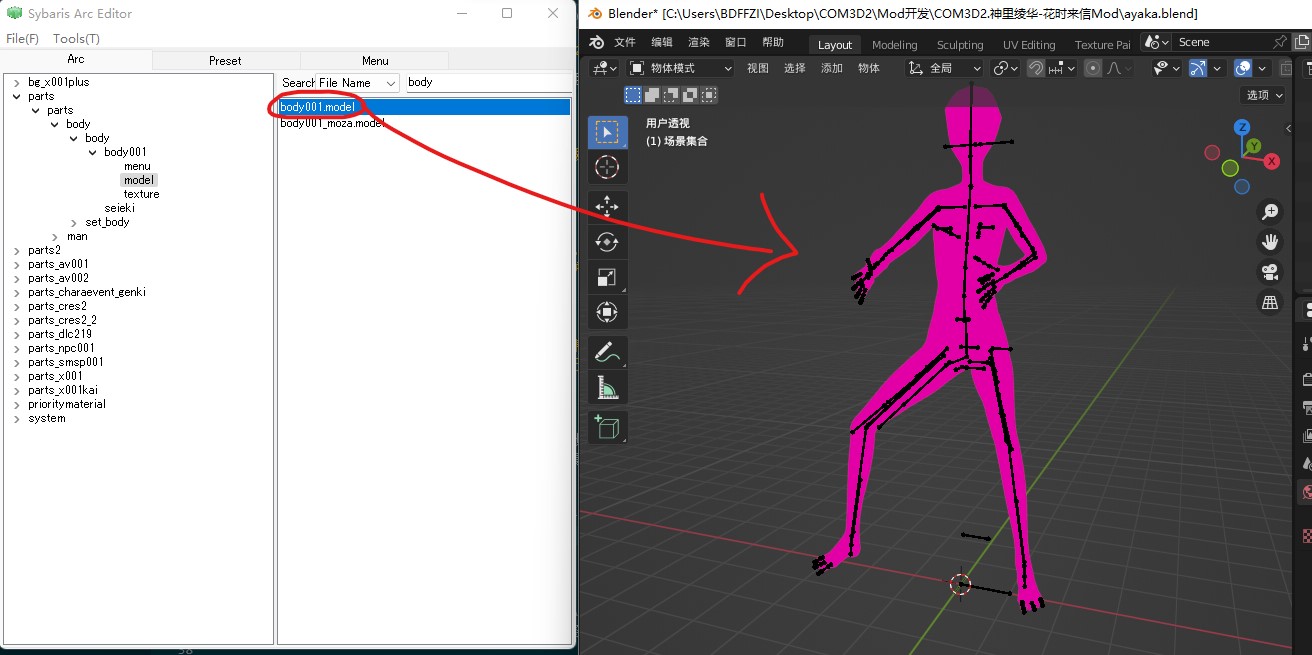This screenshot has width=1312, height=655.
Task: Select the Rotate tool in Blender
Action: coord(607,241)
